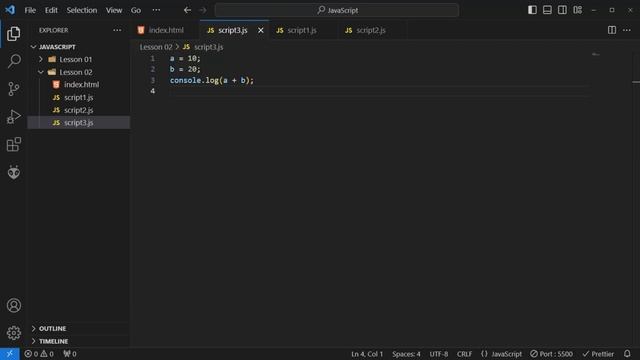Open editor More Actions ellipsis
The height and width of the screenshot is (360, 640).
[x=627, y=30]
